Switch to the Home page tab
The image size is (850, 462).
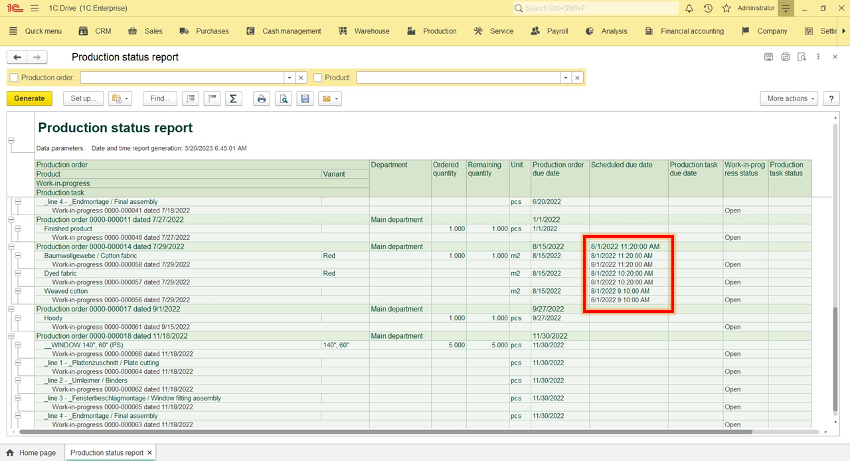33,453
